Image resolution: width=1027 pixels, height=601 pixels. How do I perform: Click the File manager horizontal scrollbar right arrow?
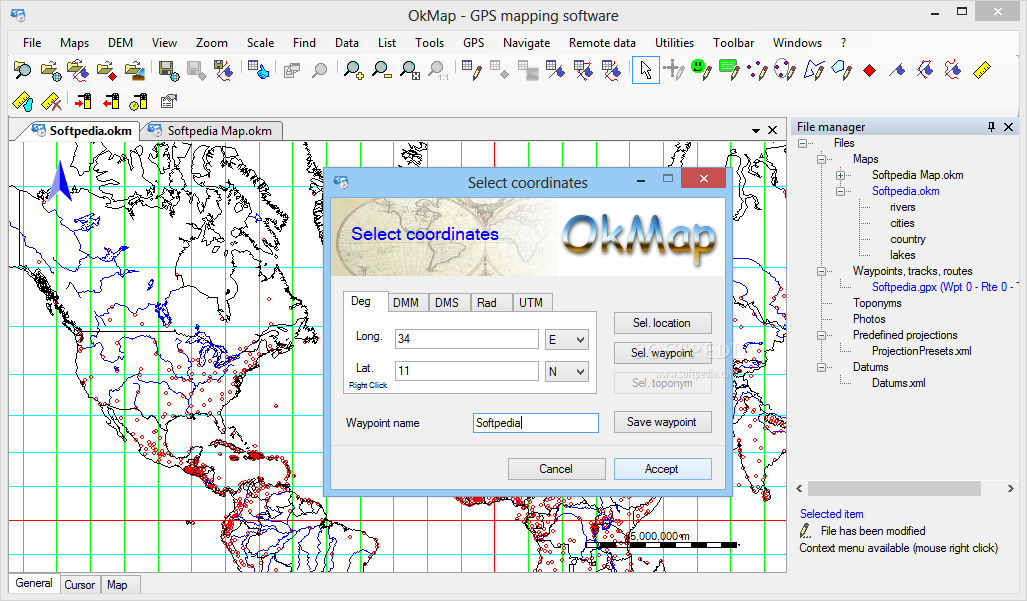(x=1011, y=488)
